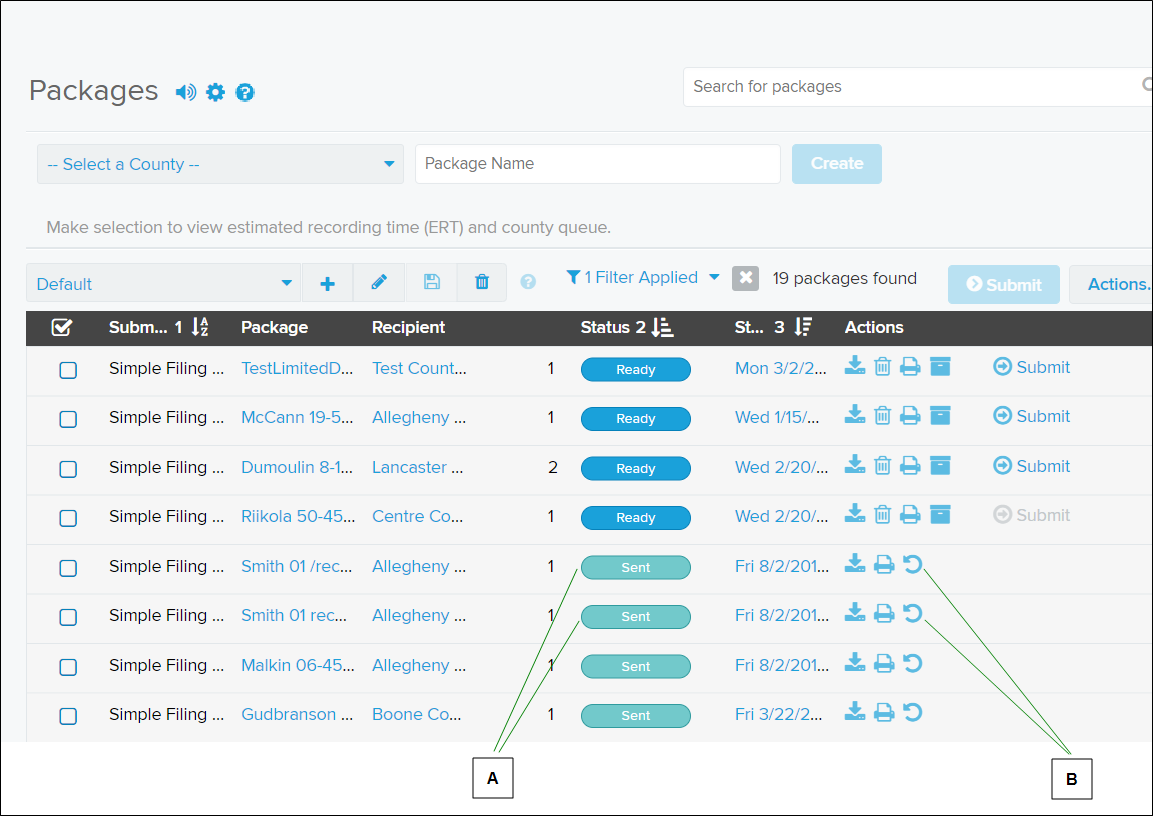Screen dimensions: 1164x816
Task: Download the TestLimitedD package
Action: click(x=855, y=366)
